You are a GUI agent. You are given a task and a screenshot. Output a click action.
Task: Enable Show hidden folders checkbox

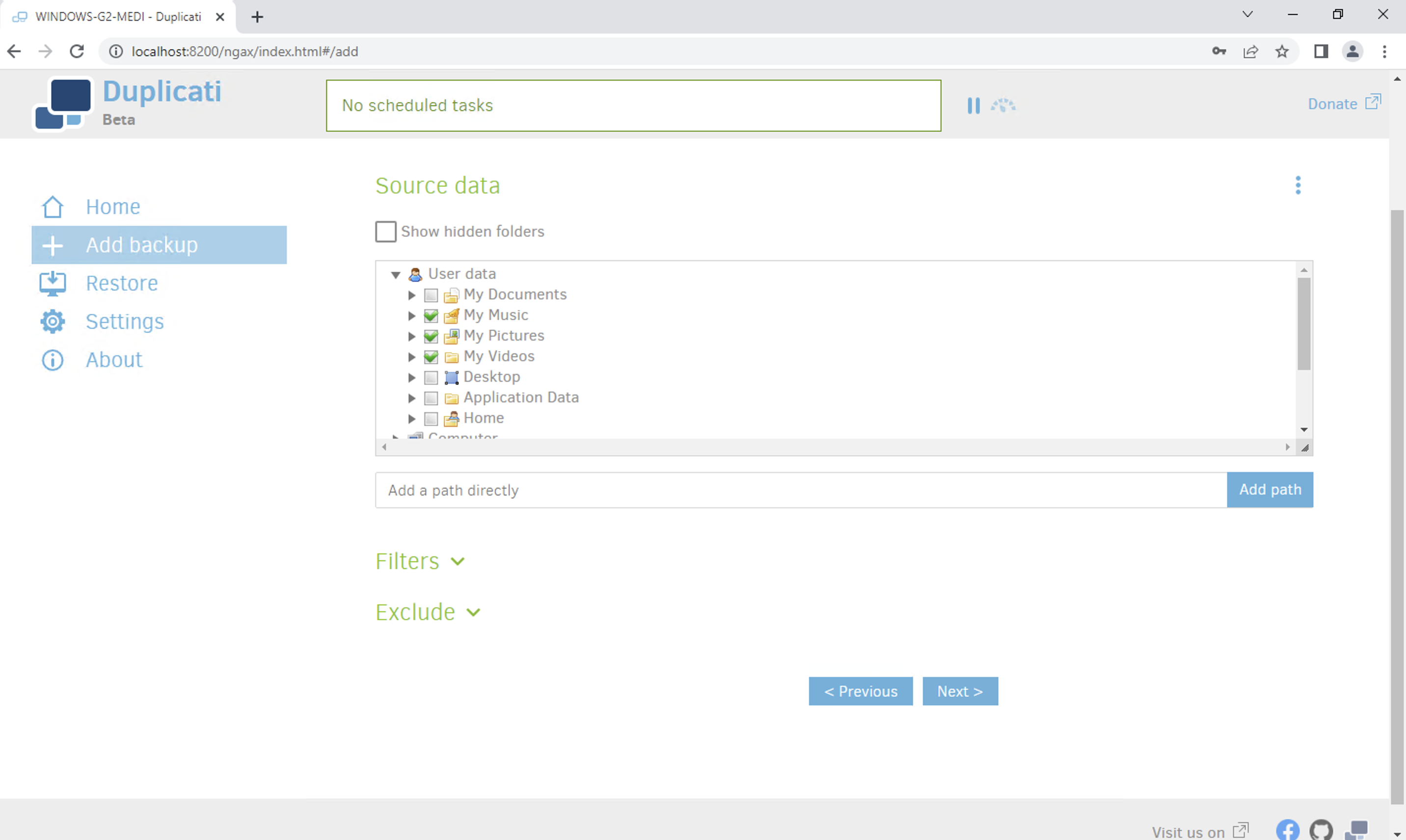coord(385,232)
